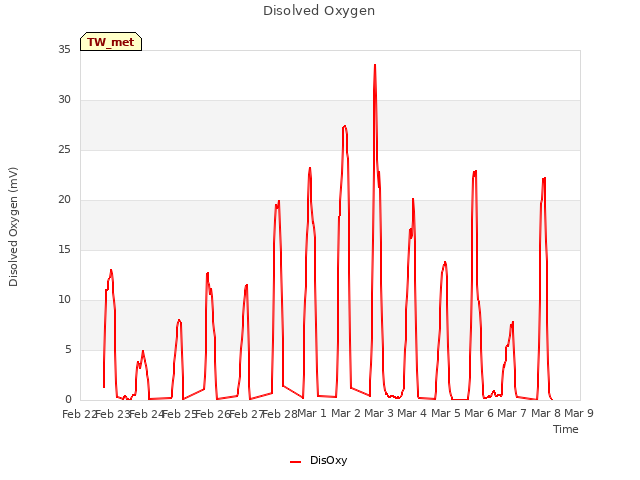
Task: Click the Mar 1 x-axis tick label
Action: tap(312, 413)
